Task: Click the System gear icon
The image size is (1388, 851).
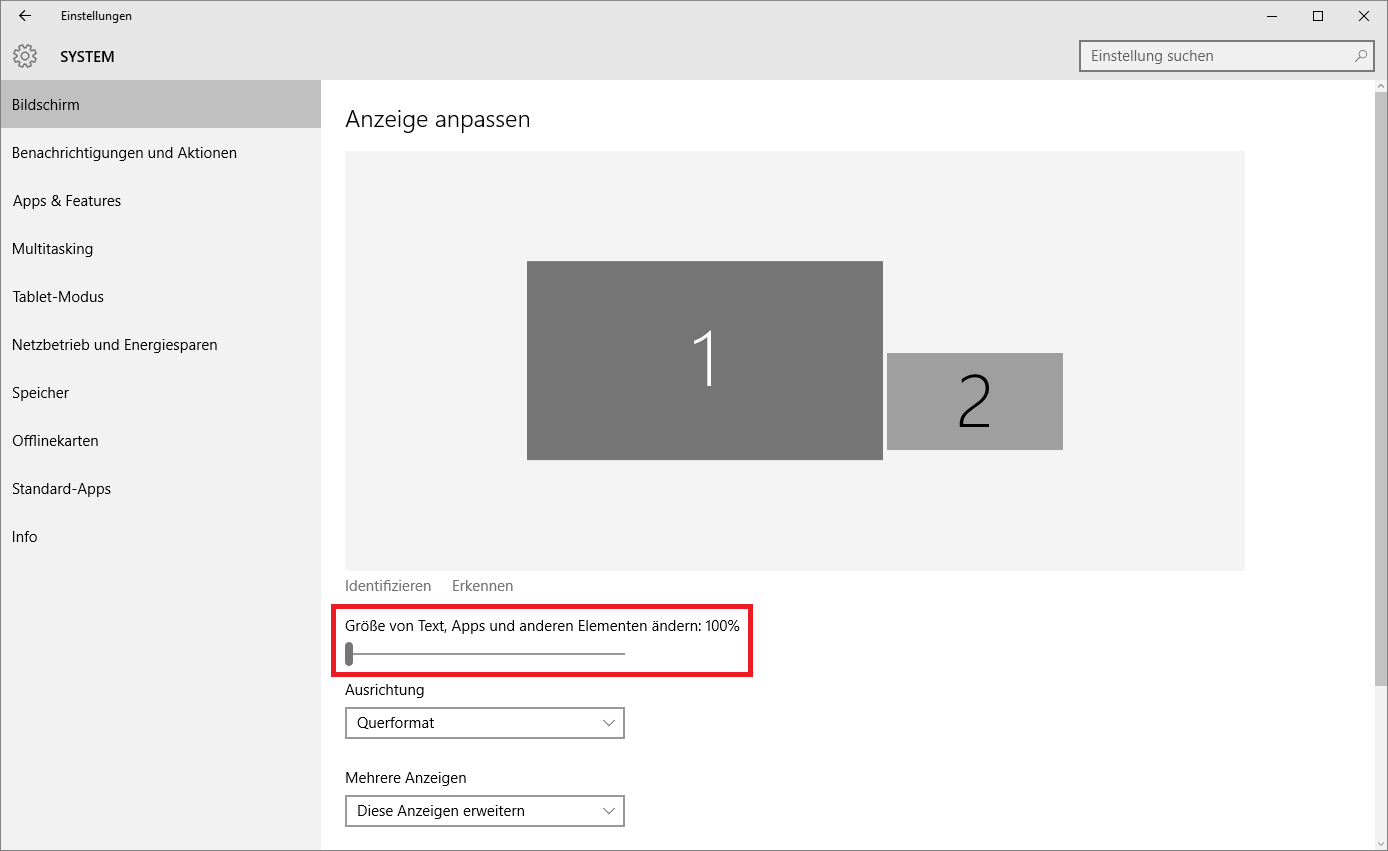Action: [25, 56]
